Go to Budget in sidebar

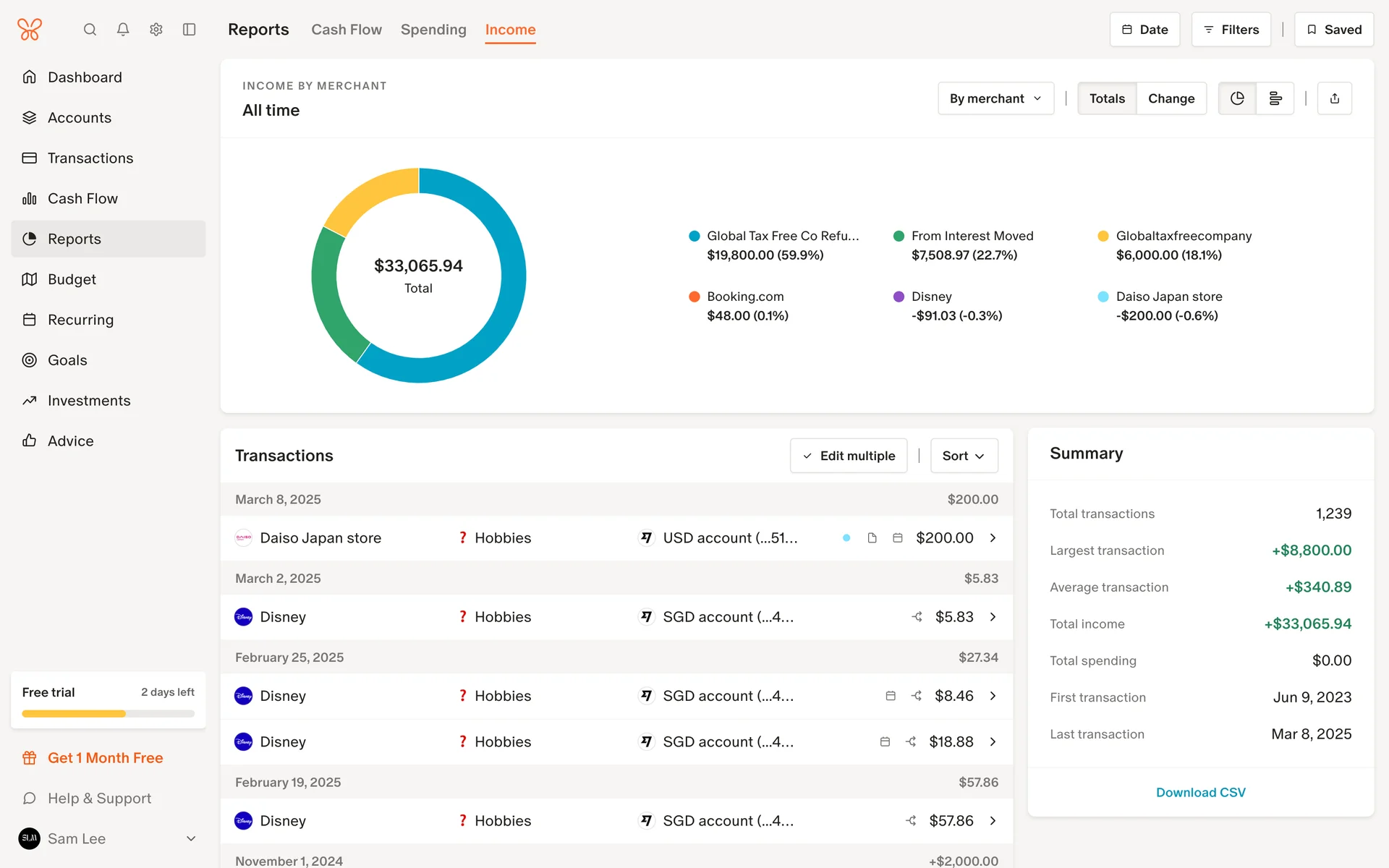[x=72, y=279]
